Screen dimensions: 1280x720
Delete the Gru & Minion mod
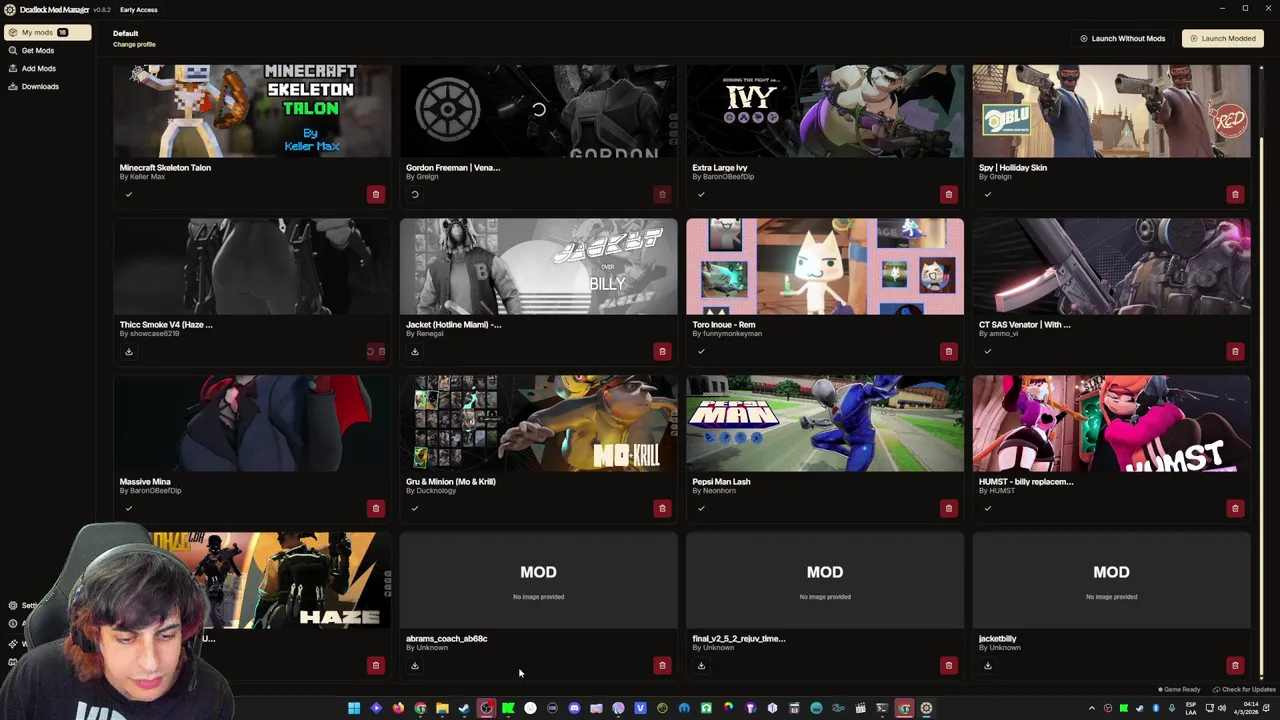tap(662, 508)
